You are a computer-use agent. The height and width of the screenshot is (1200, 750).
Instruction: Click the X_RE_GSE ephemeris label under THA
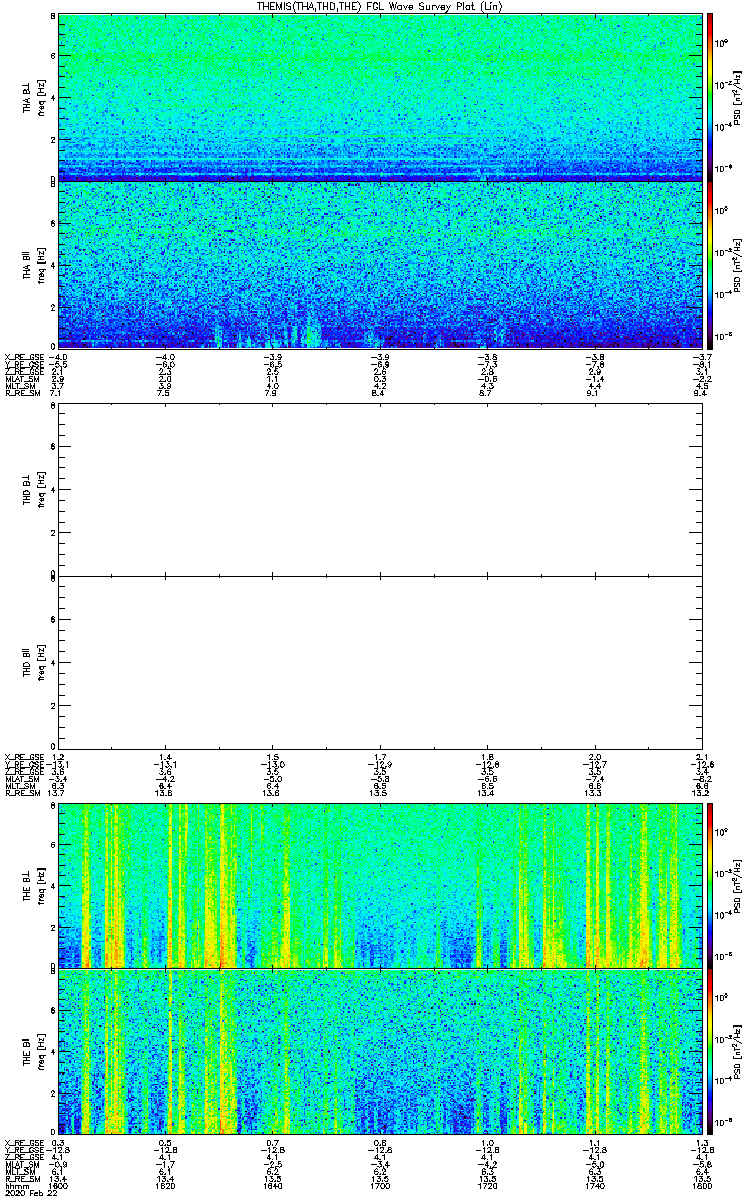point(21,357)
